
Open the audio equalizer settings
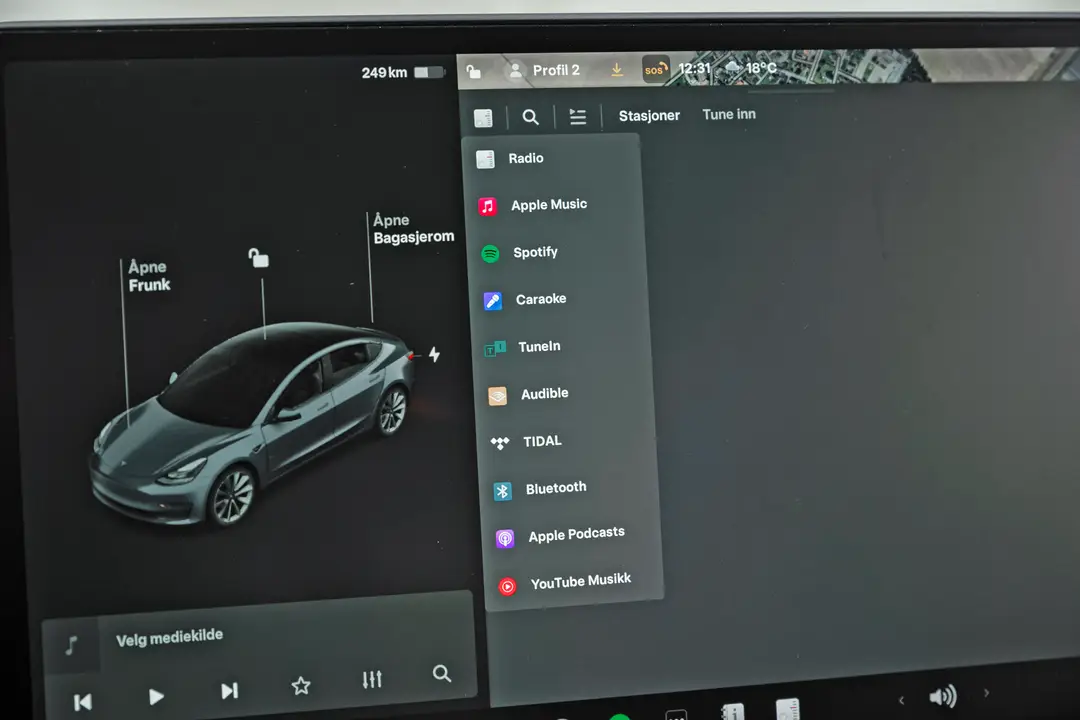pos(372,679)
